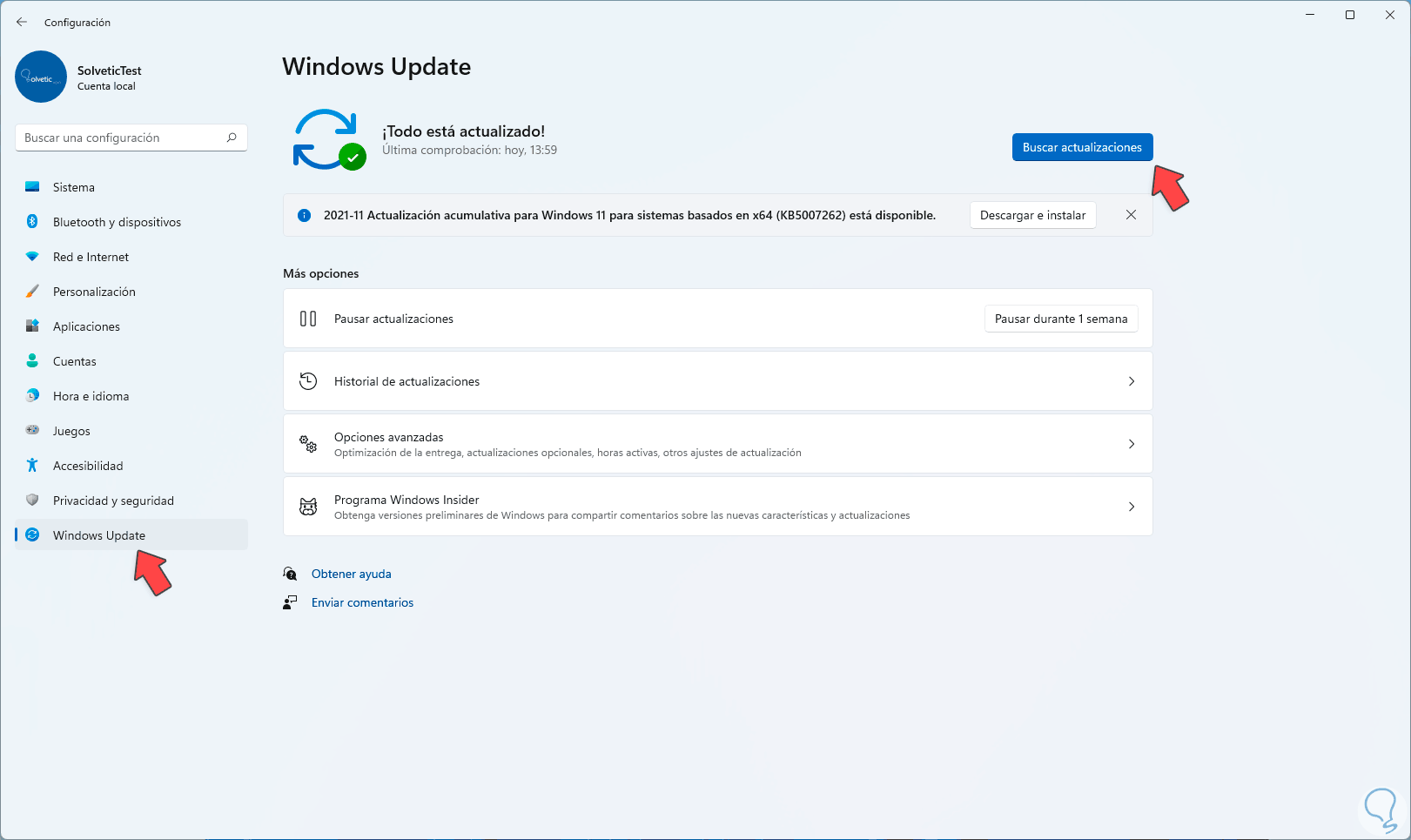The width and height of the screenshot is (1411, 840).
Task: Click the gears icon for Opciones avanzadas
Action: tap(308, 444)
